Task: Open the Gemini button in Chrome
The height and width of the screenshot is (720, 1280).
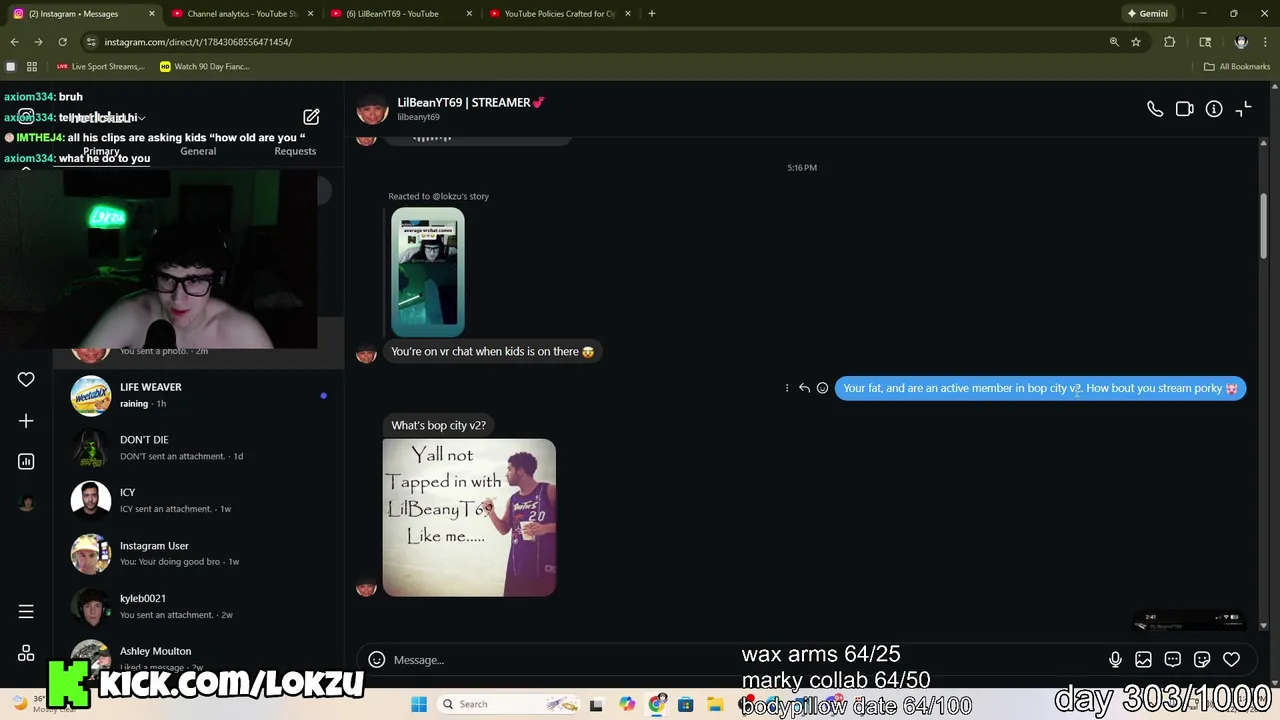Action: coord(1148,14)
